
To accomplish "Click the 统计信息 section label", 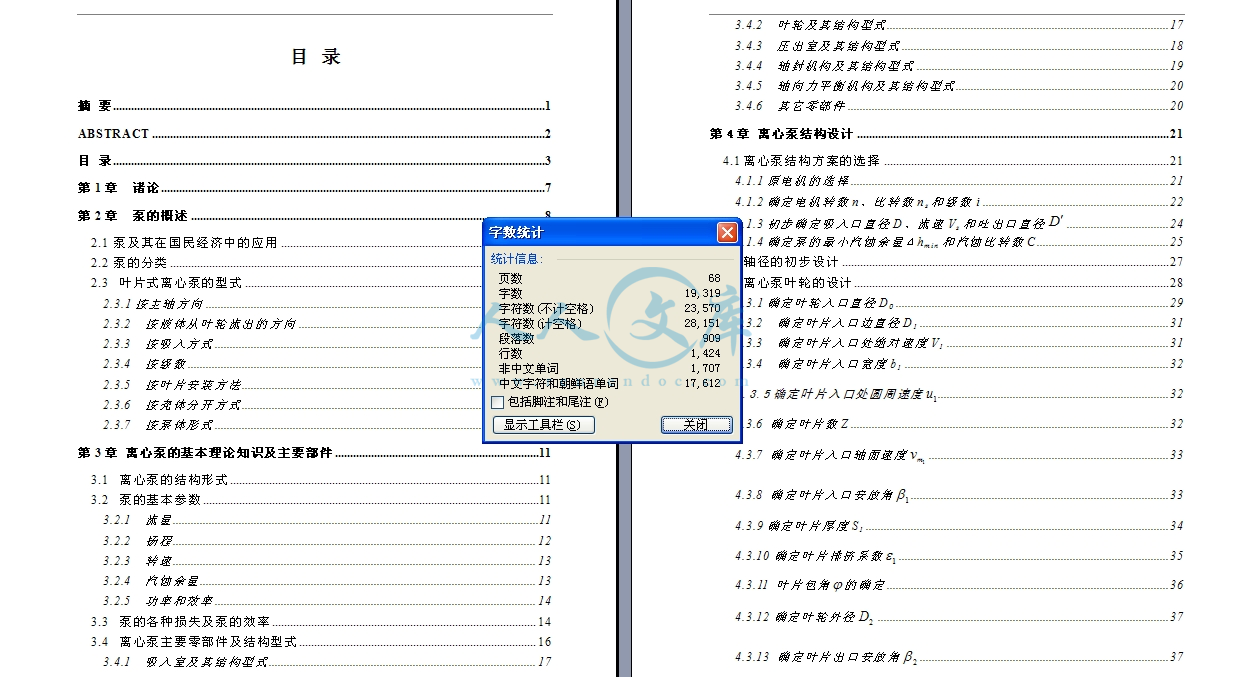I will point(517,259).
